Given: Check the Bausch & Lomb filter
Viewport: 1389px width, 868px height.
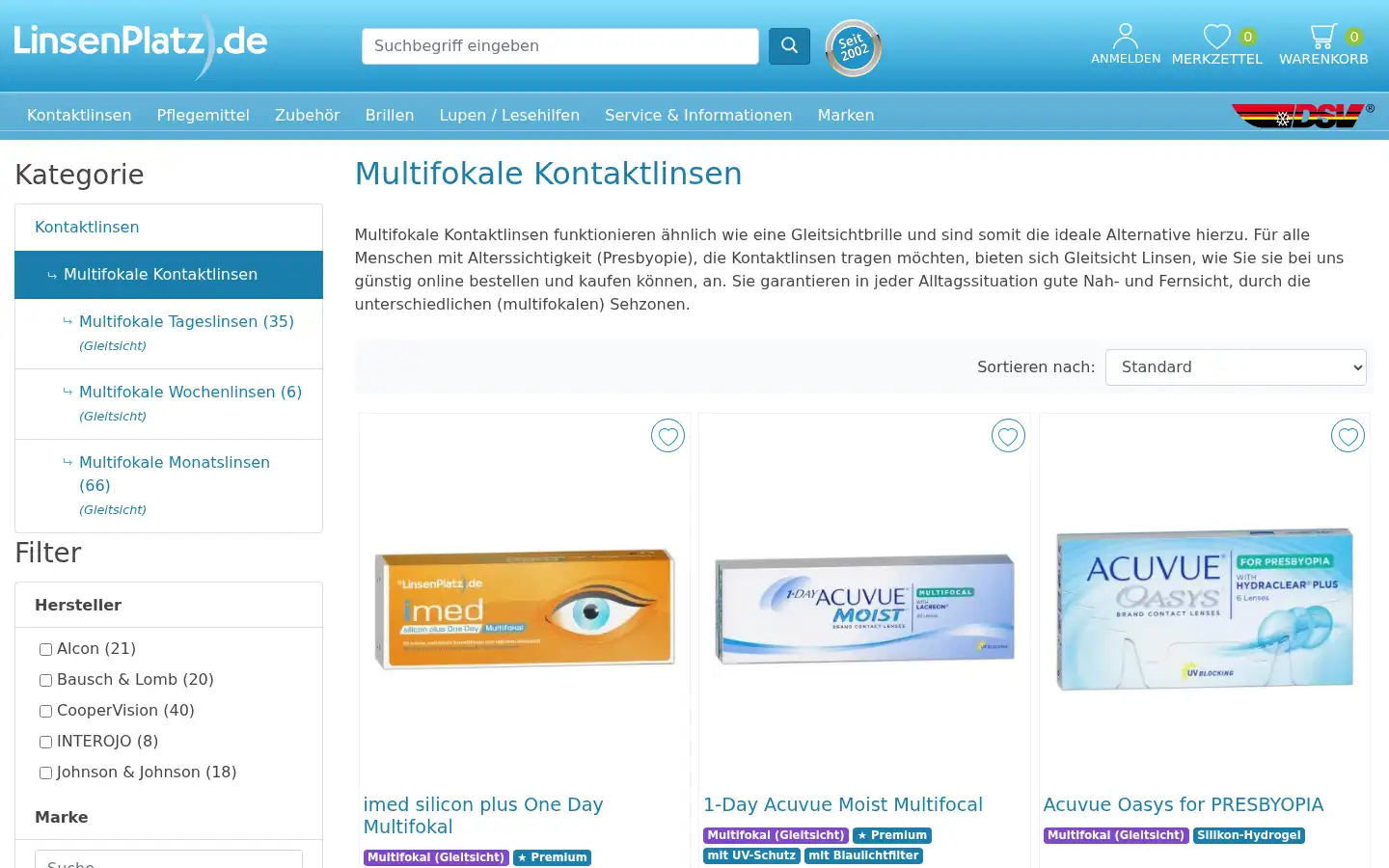Looking at the screenshot, I should click(45, 680).
